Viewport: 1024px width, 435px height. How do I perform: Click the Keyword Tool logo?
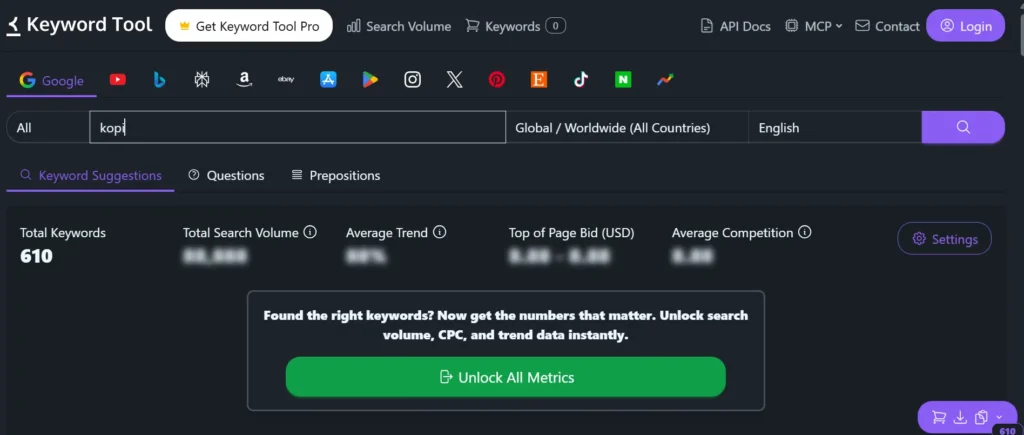[x=79, y=25]
